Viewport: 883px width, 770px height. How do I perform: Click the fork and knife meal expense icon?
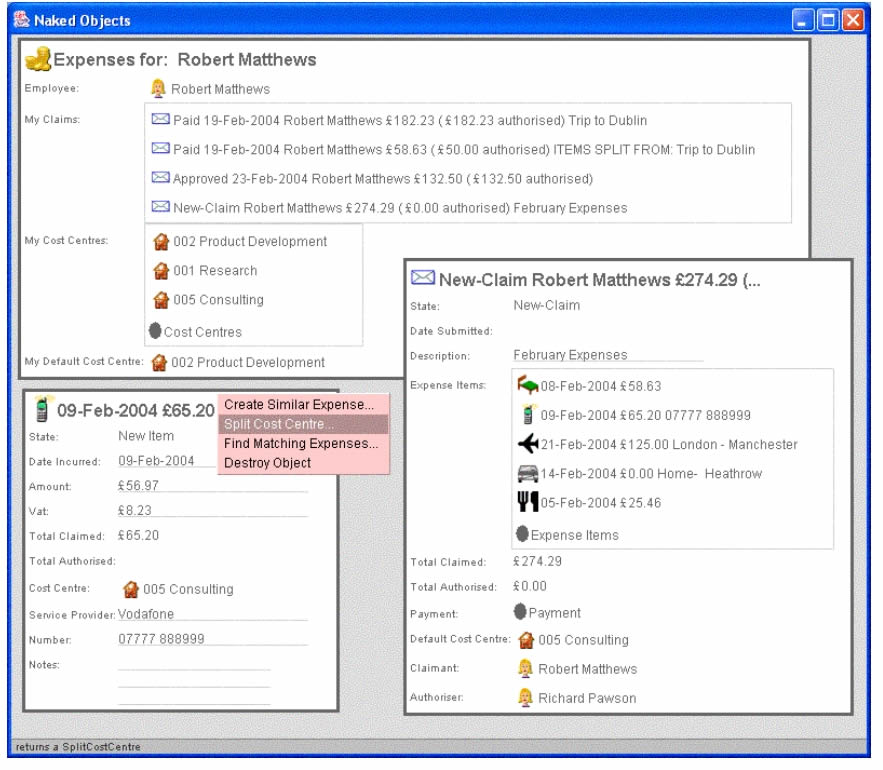click(528, 502)
